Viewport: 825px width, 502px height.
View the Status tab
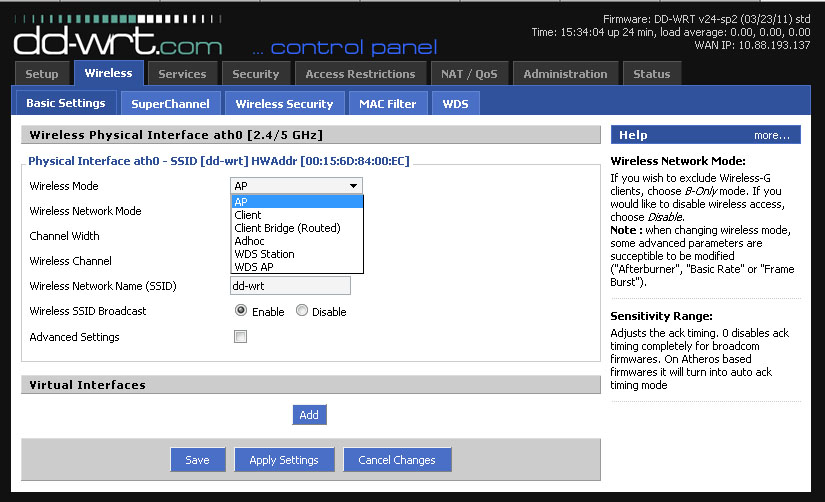point(651,74)
